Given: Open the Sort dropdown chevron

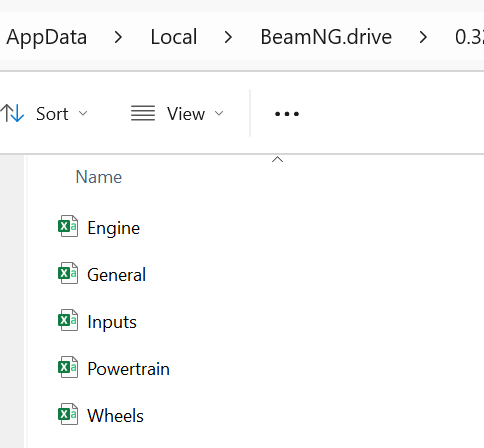Looking at the screenshot, I should [x=83, y=113].
